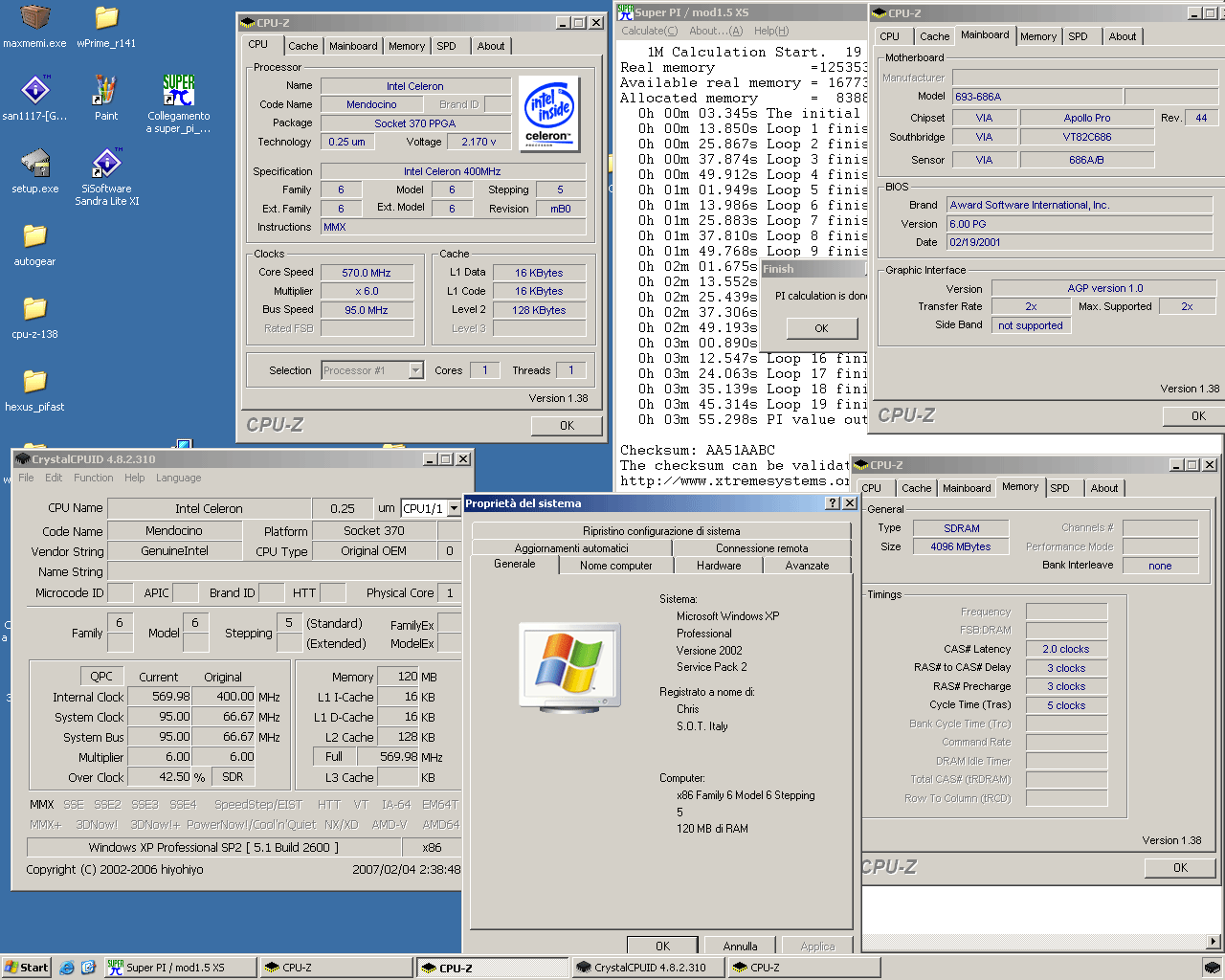Switch to Nome computer tab

tap(615, 566)
